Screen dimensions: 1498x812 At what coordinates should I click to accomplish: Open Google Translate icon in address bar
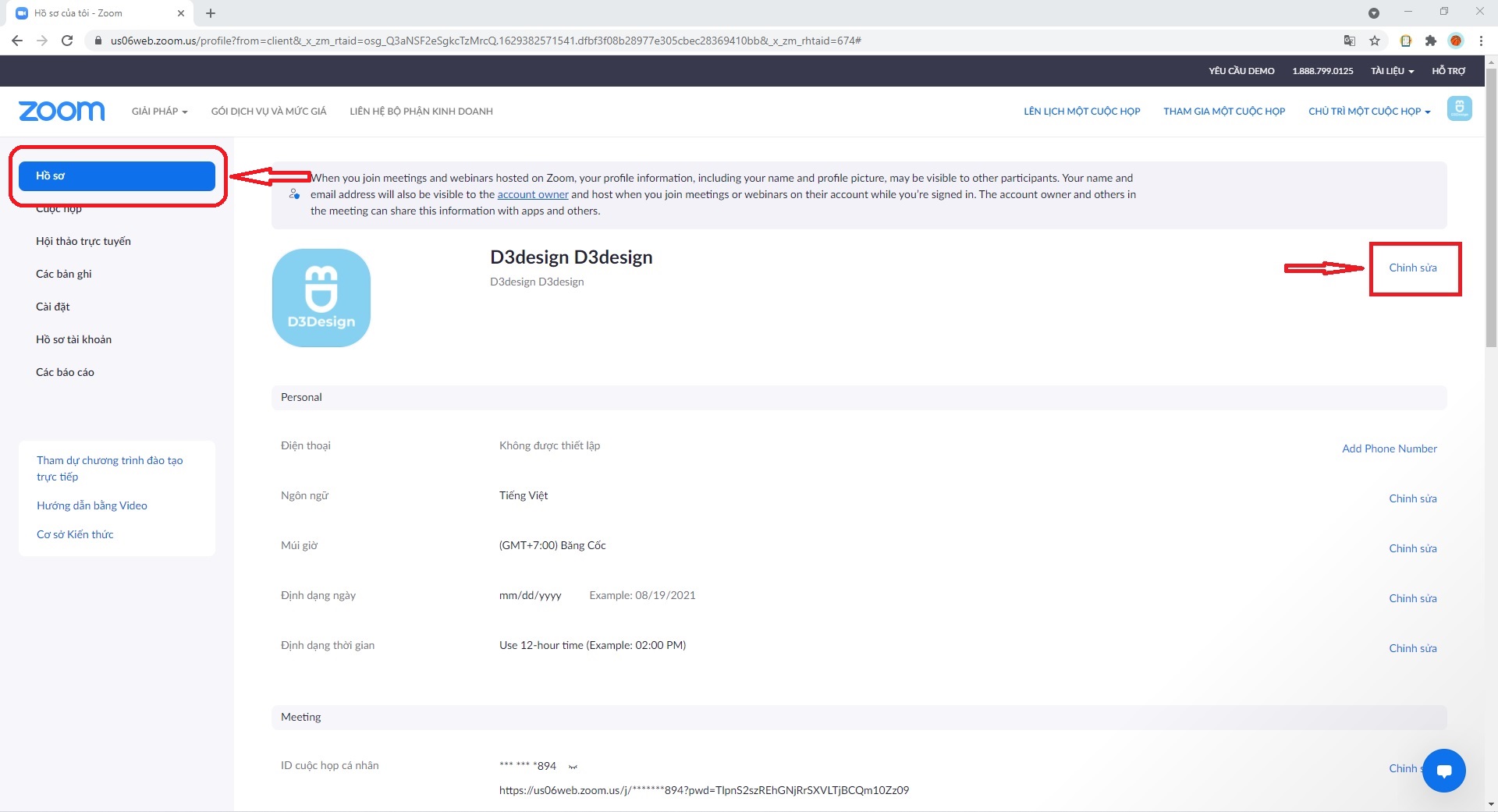1350,41
